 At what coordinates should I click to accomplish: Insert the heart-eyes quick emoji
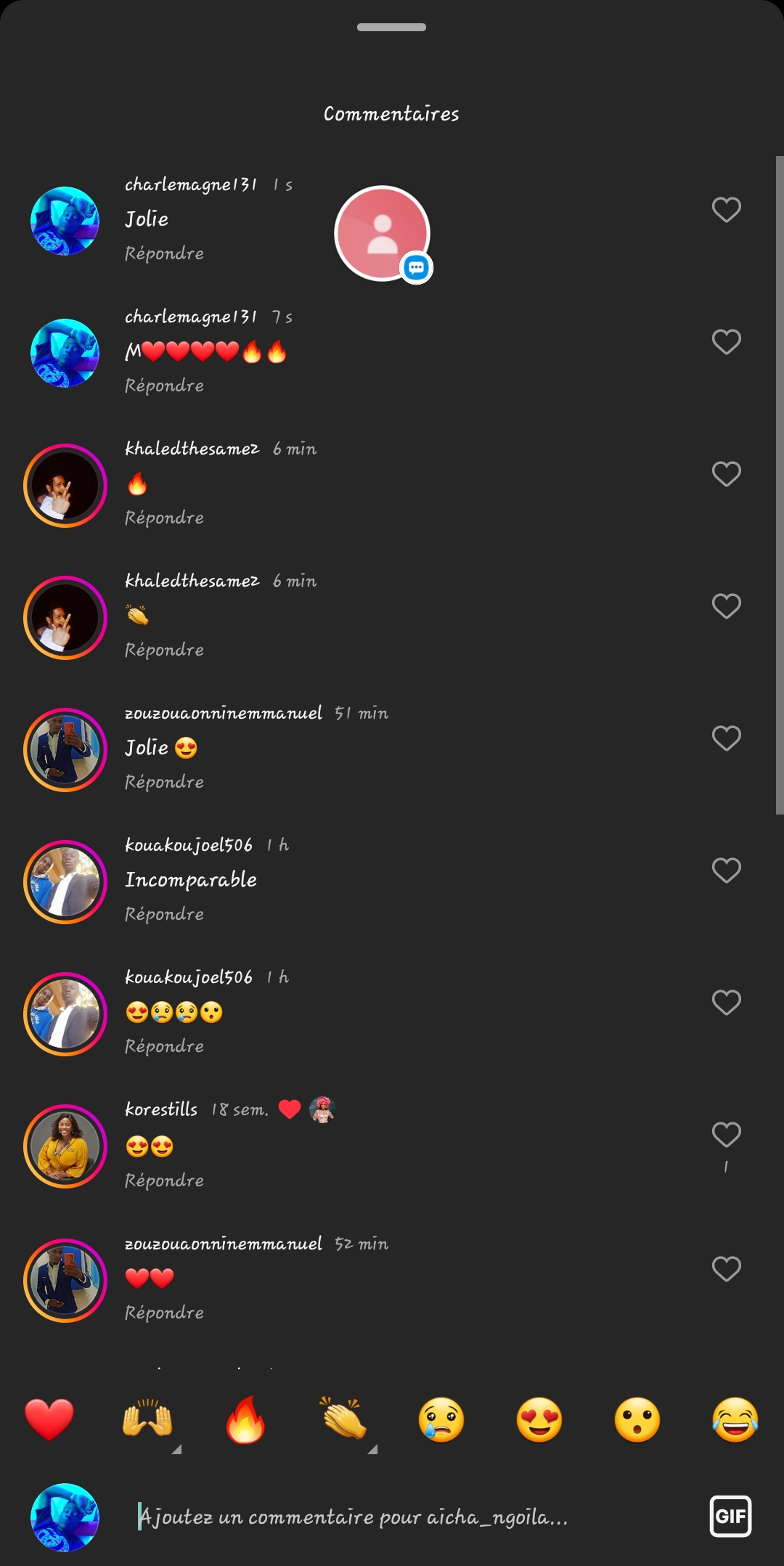(539, 1419)
